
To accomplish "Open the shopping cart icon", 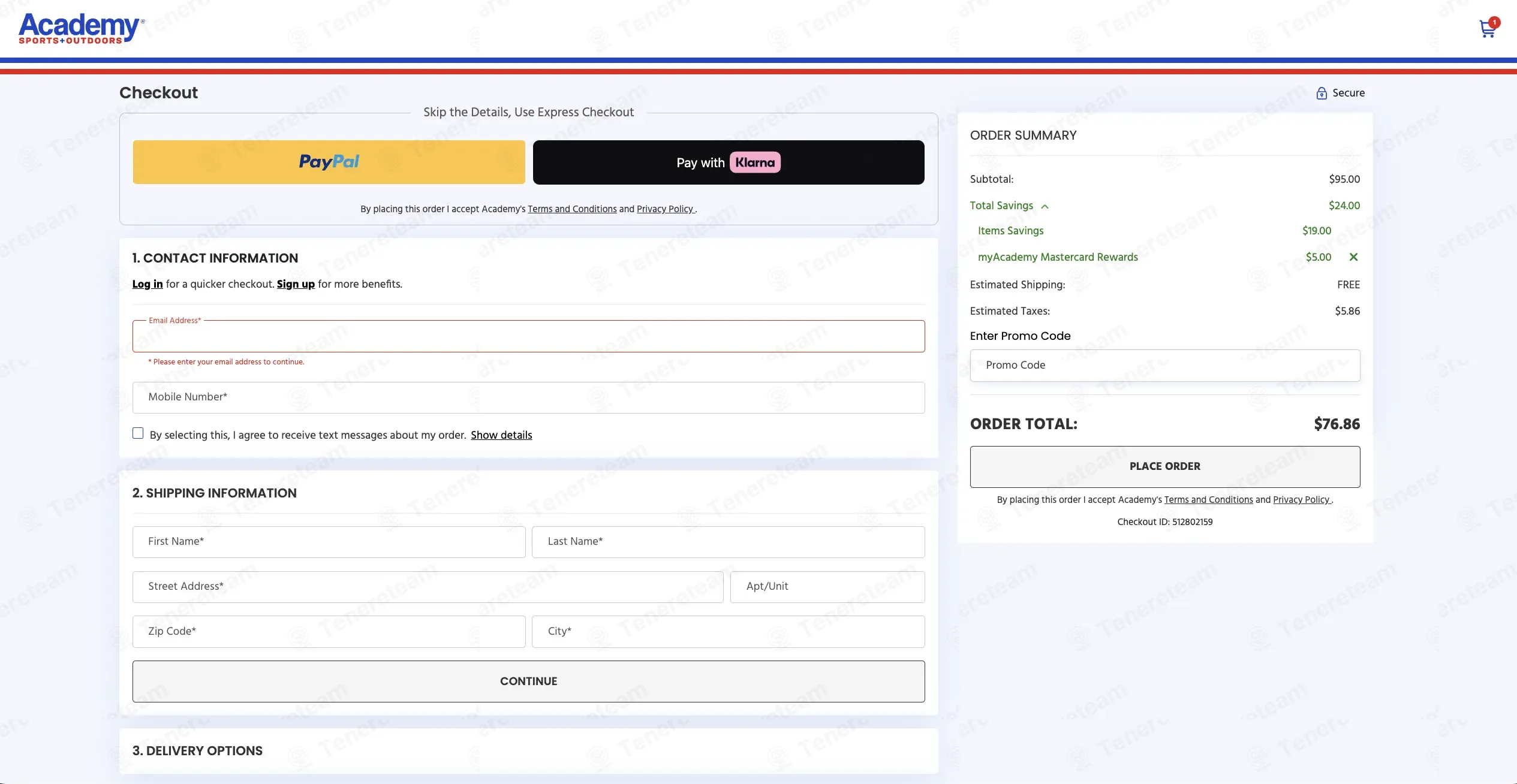I will tap(1488, 28).
